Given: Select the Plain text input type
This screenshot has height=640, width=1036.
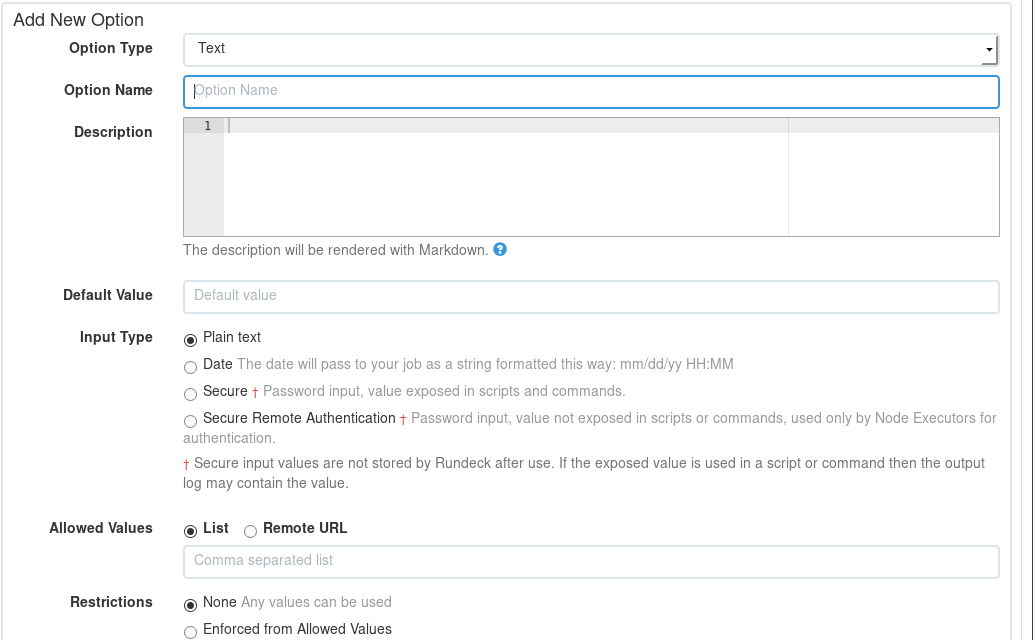Looking at the screenshot, I should click(190, 340).
